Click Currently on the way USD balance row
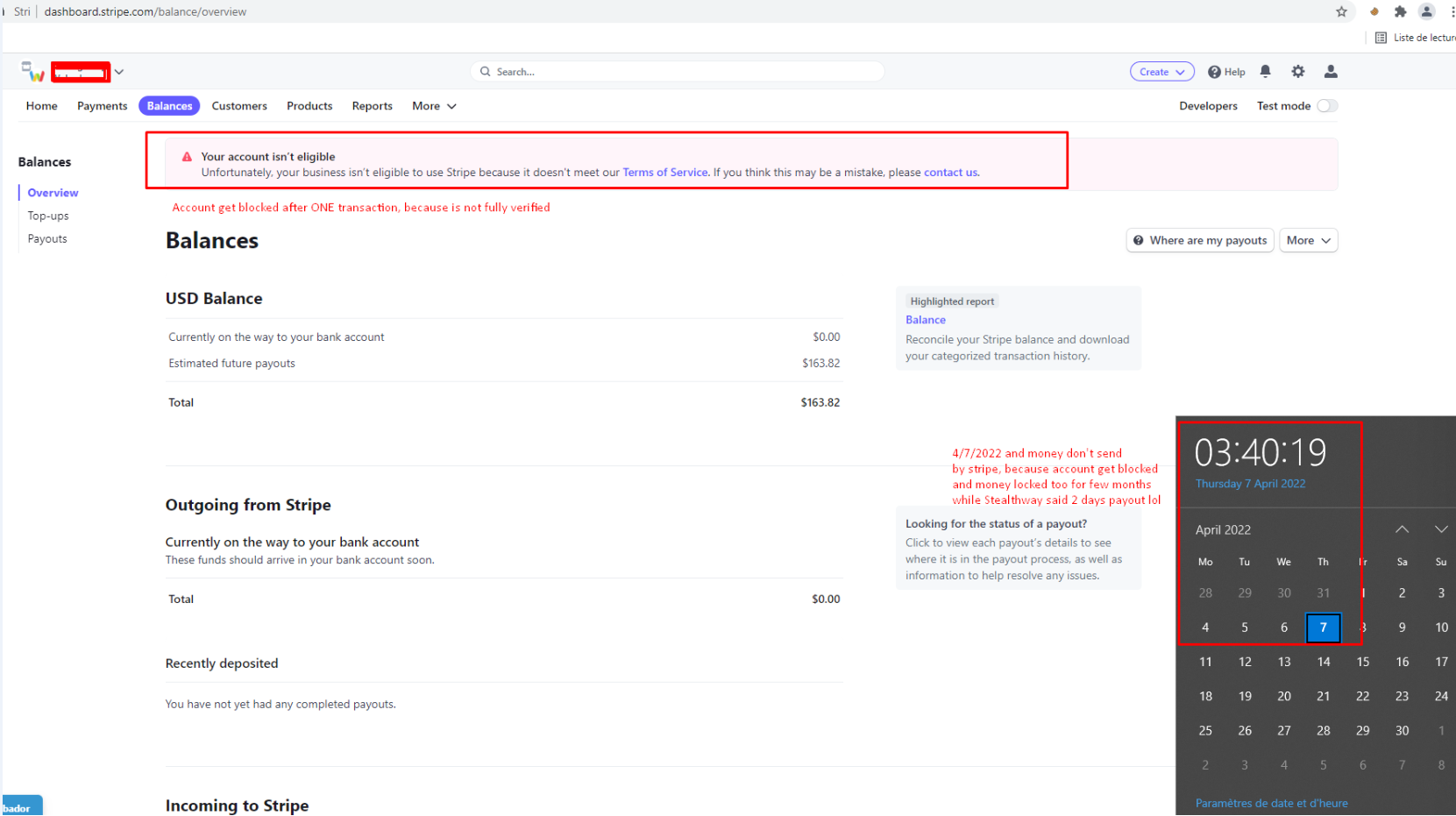 [504, 337]
